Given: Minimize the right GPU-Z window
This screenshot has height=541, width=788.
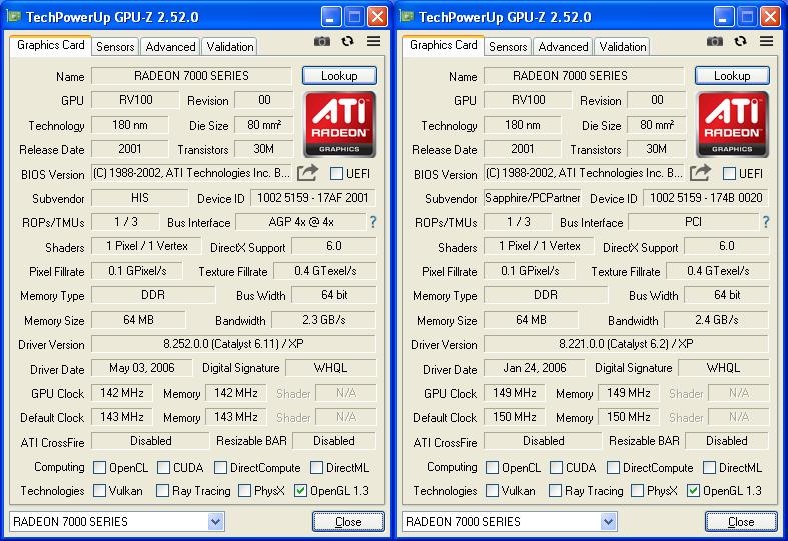Looking at the screenshot, I should [723, 17].
